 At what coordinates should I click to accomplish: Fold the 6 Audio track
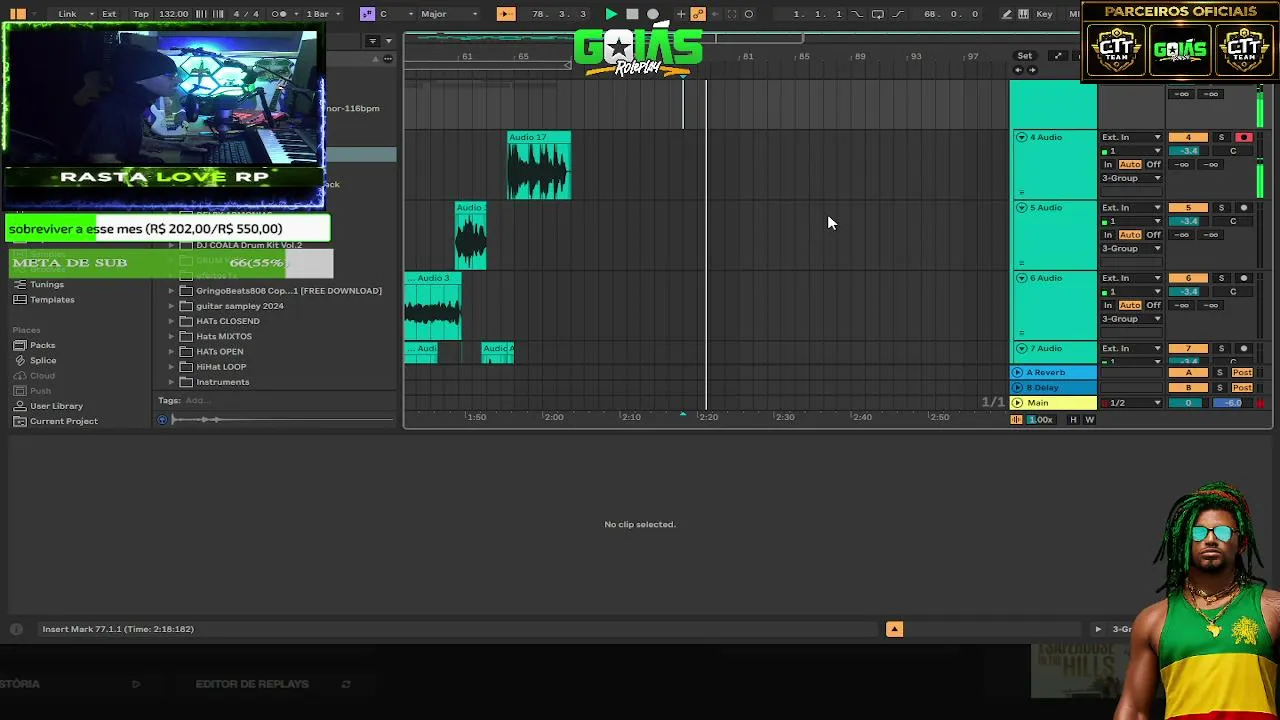click(1021, 278)
